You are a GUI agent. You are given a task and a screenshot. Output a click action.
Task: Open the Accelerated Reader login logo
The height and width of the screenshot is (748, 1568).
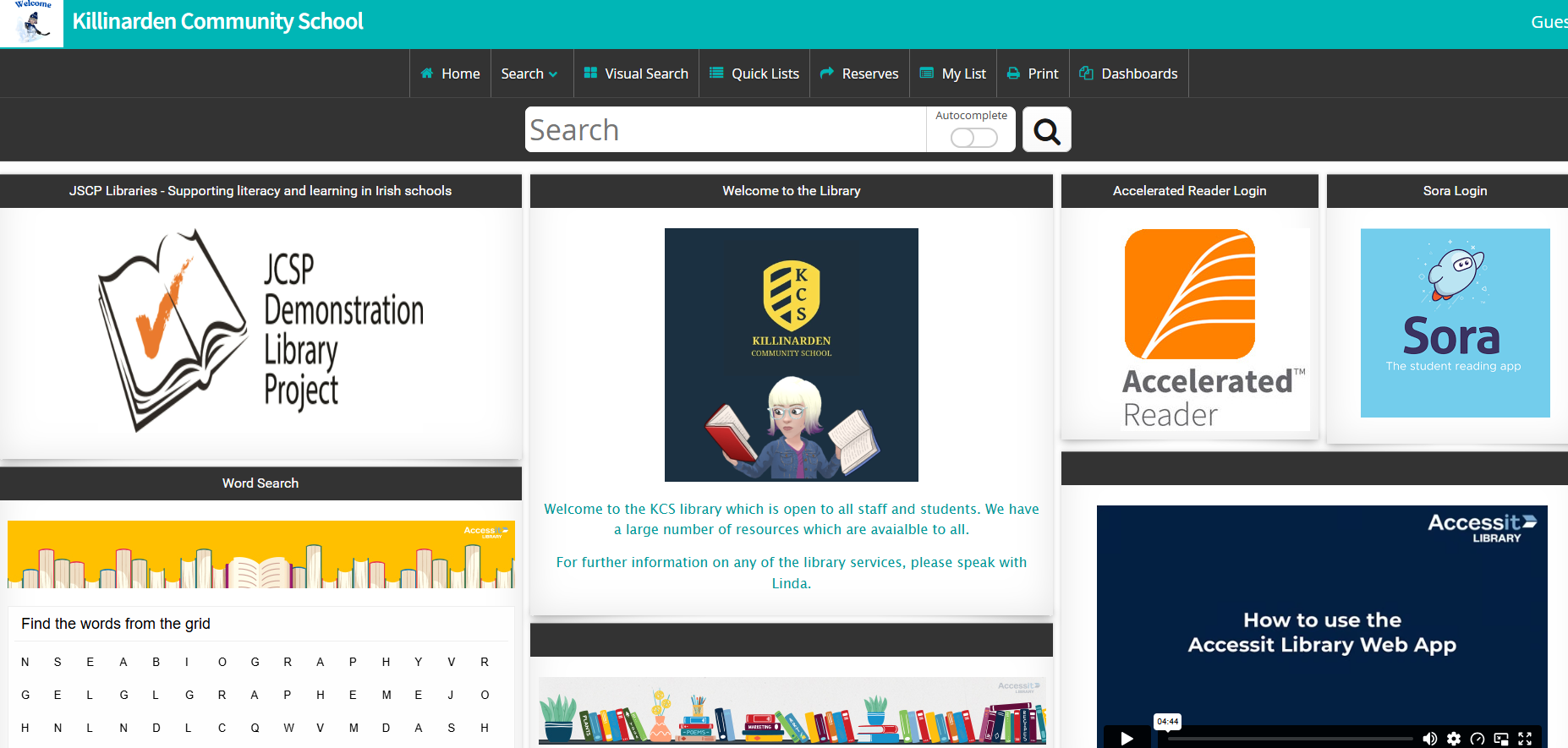click(1214, 330)
